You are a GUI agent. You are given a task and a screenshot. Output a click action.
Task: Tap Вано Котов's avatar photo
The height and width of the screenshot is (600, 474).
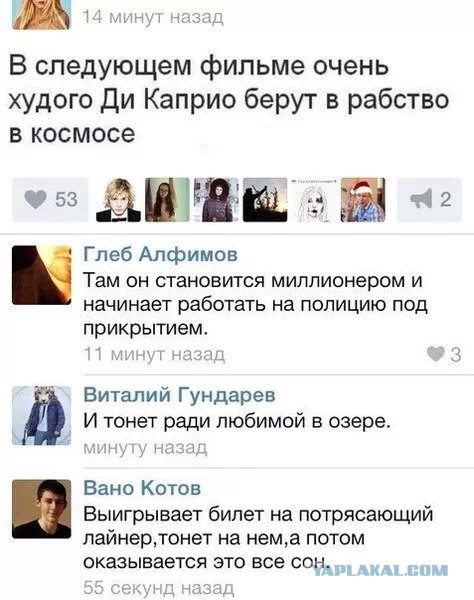point(42,509)
